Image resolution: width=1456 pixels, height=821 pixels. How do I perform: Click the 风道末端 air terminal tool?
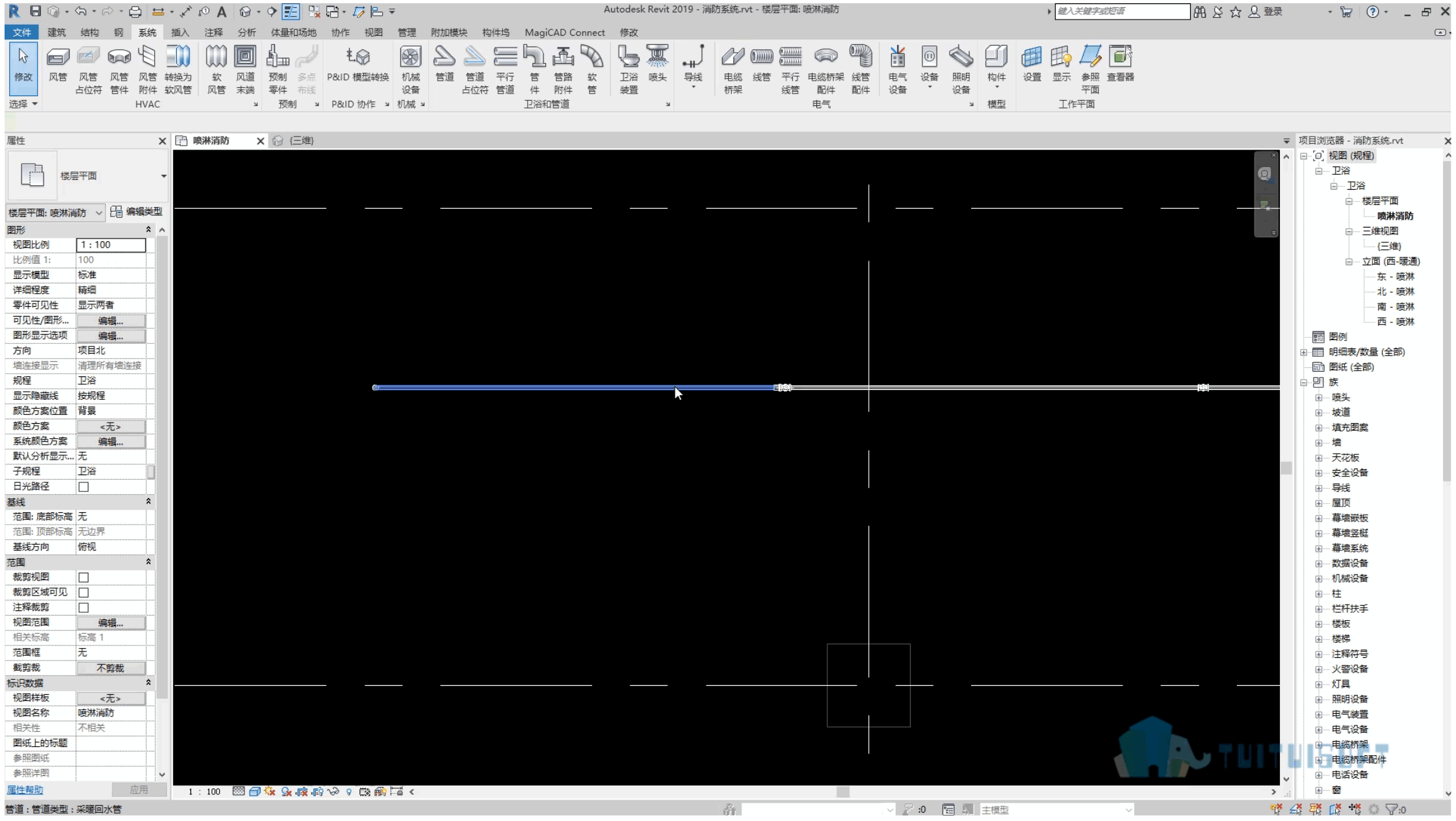click(245, 70)
